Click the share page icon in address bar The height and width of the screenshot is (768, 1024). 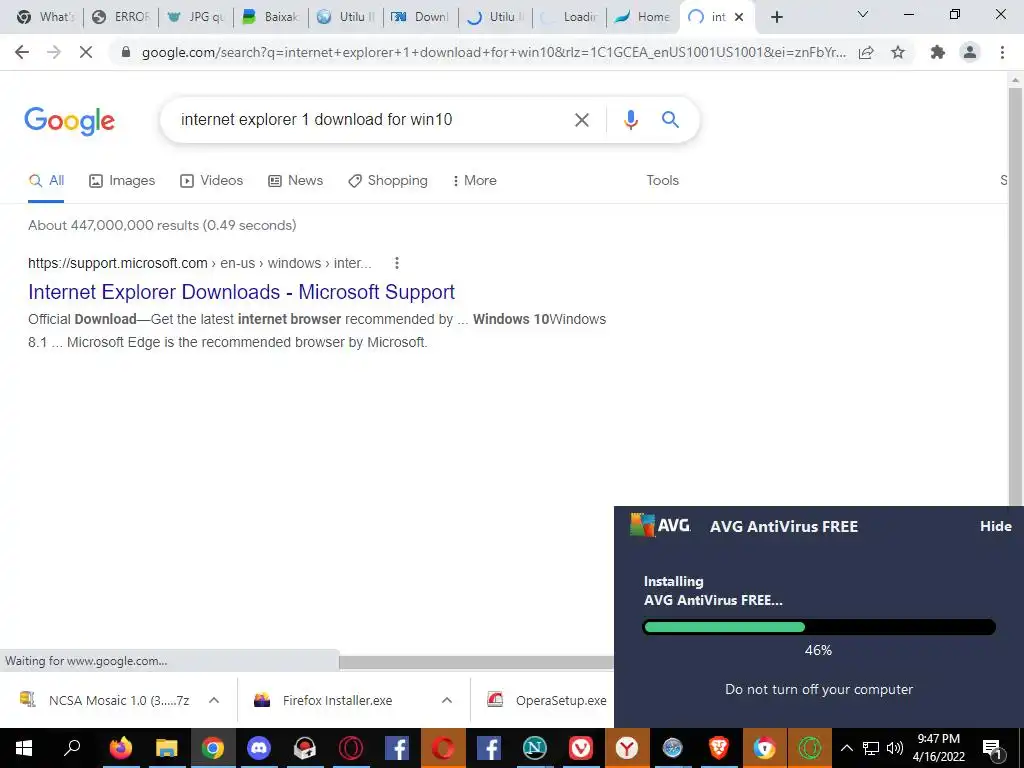(866, 52)
